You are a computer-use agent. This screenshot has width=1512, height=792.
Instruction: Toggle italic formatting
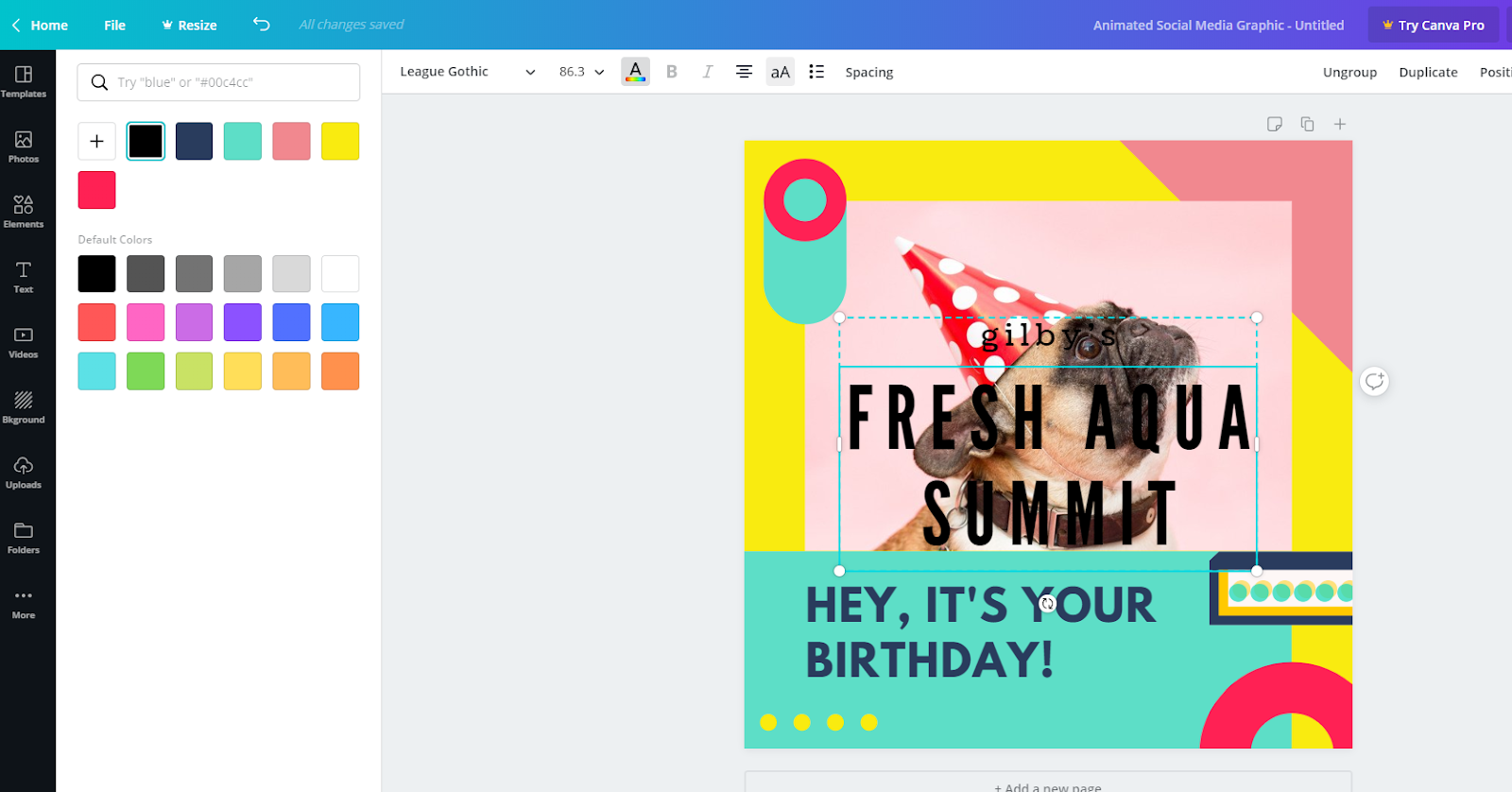point(707,72)
